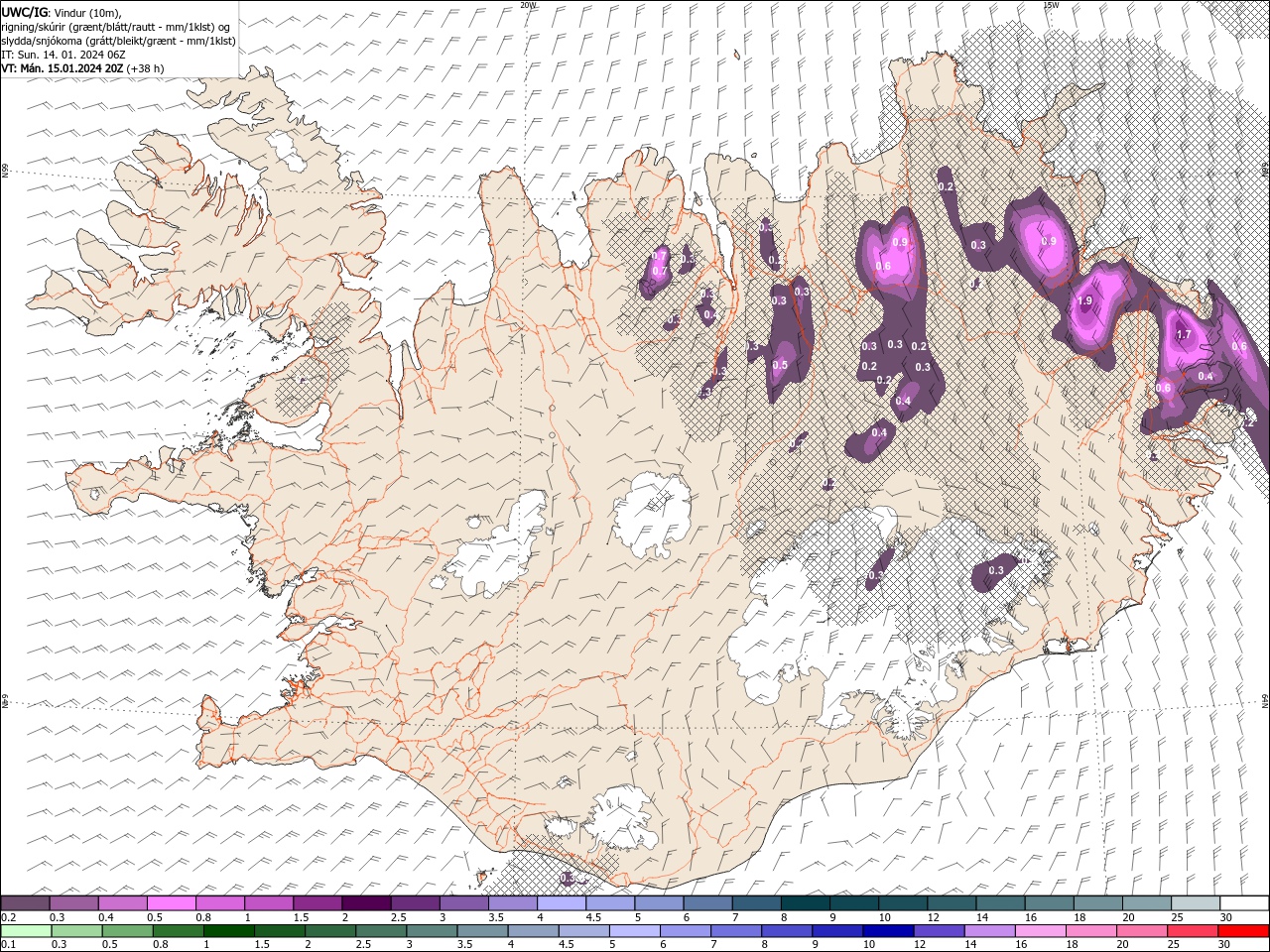Click the 'slydda/snjókoma' legend description line
This screenshot has height=952, width=1270.
point(119,41)
